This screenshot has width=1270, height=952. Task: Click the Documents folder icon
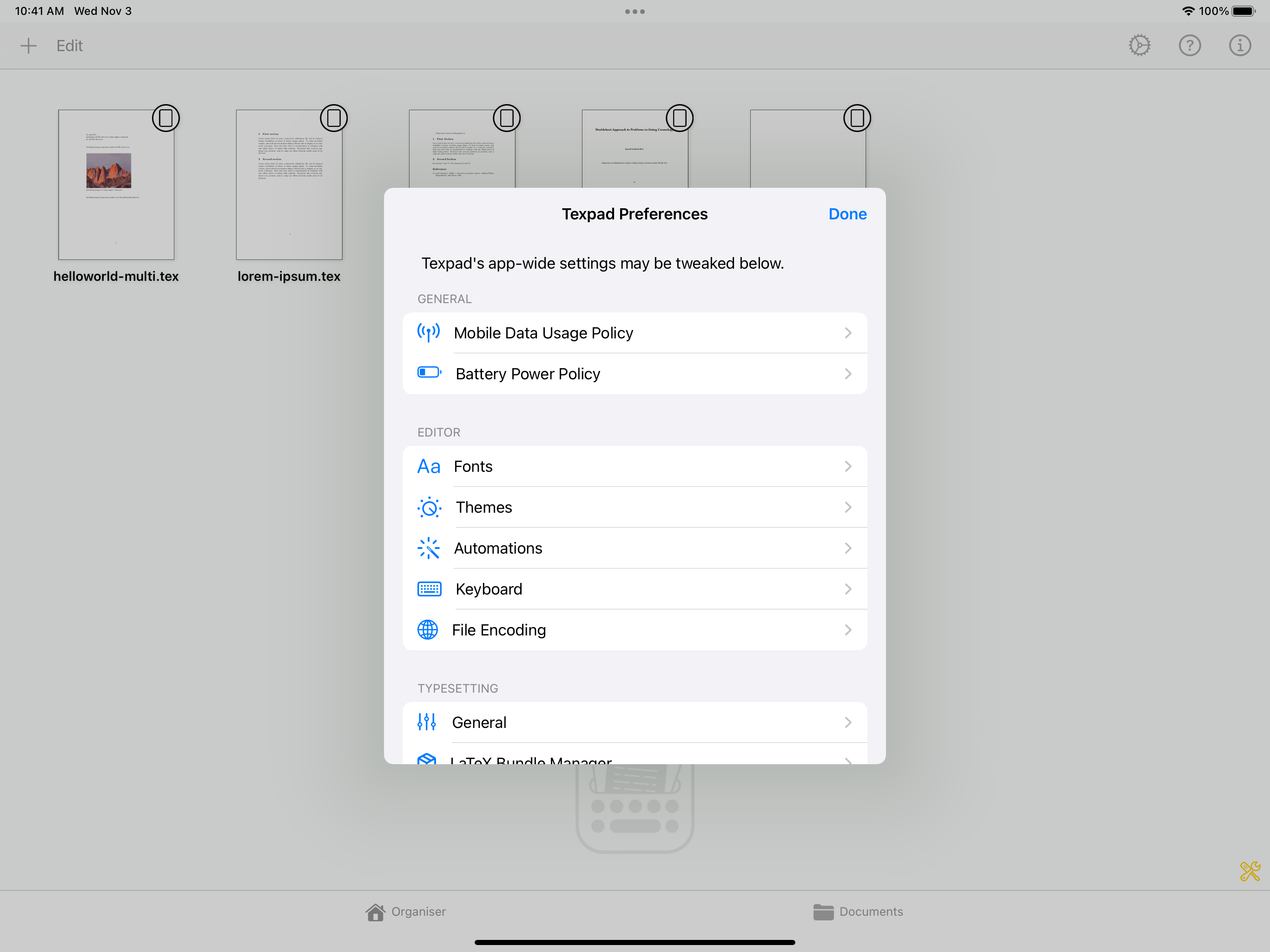[823, 912]
